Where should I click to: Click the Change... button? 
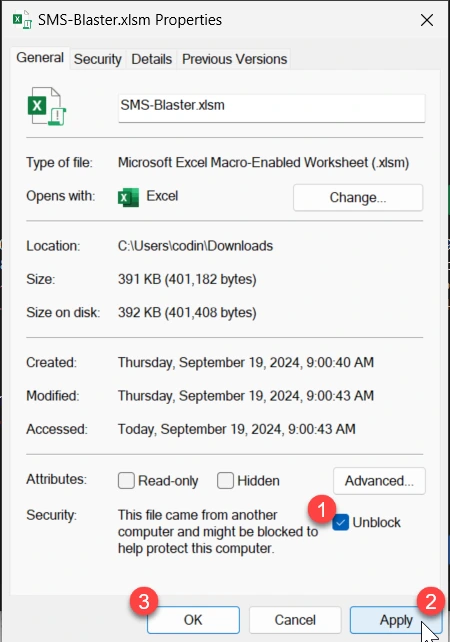(358, 197)
